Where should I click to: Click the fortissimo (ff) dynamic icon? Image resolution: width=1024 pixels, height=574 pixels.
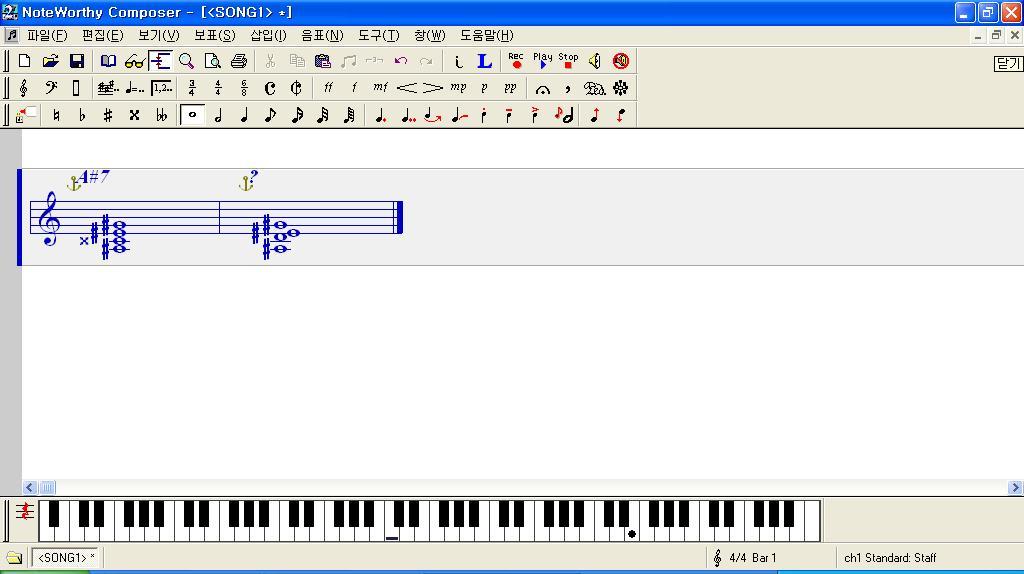click(x=327, y=88)
